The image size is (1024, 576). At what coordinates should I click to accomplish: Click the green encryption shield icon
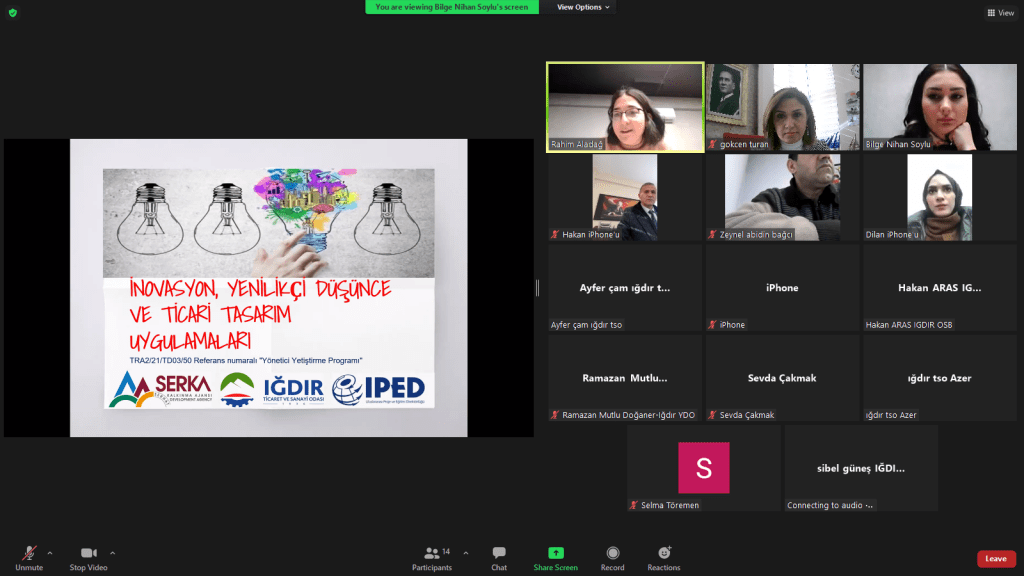click(12, 12)
